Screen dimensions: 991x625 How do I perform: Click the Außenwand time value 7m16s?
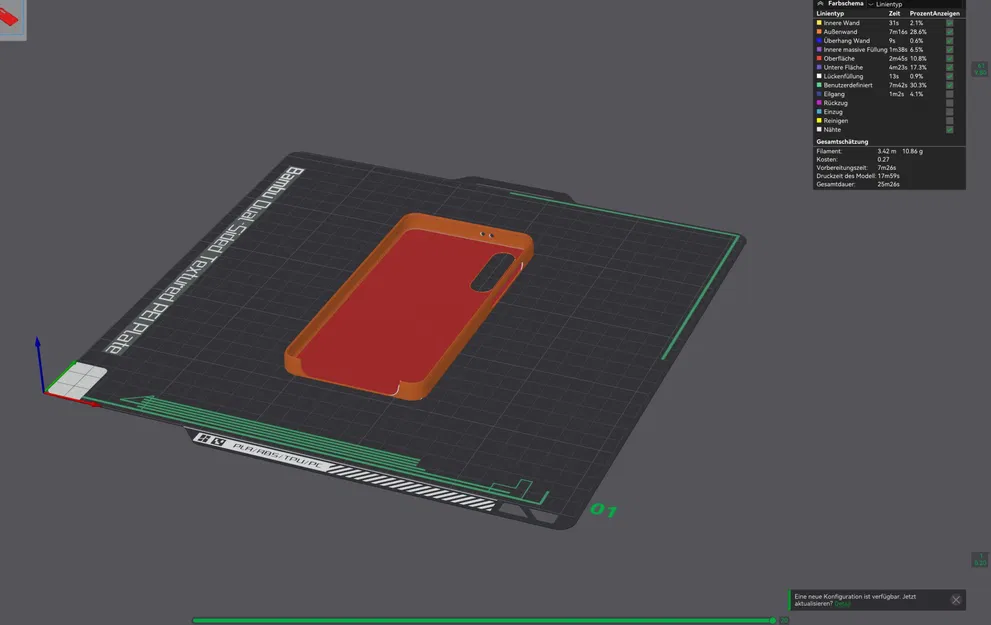point(897,32)
